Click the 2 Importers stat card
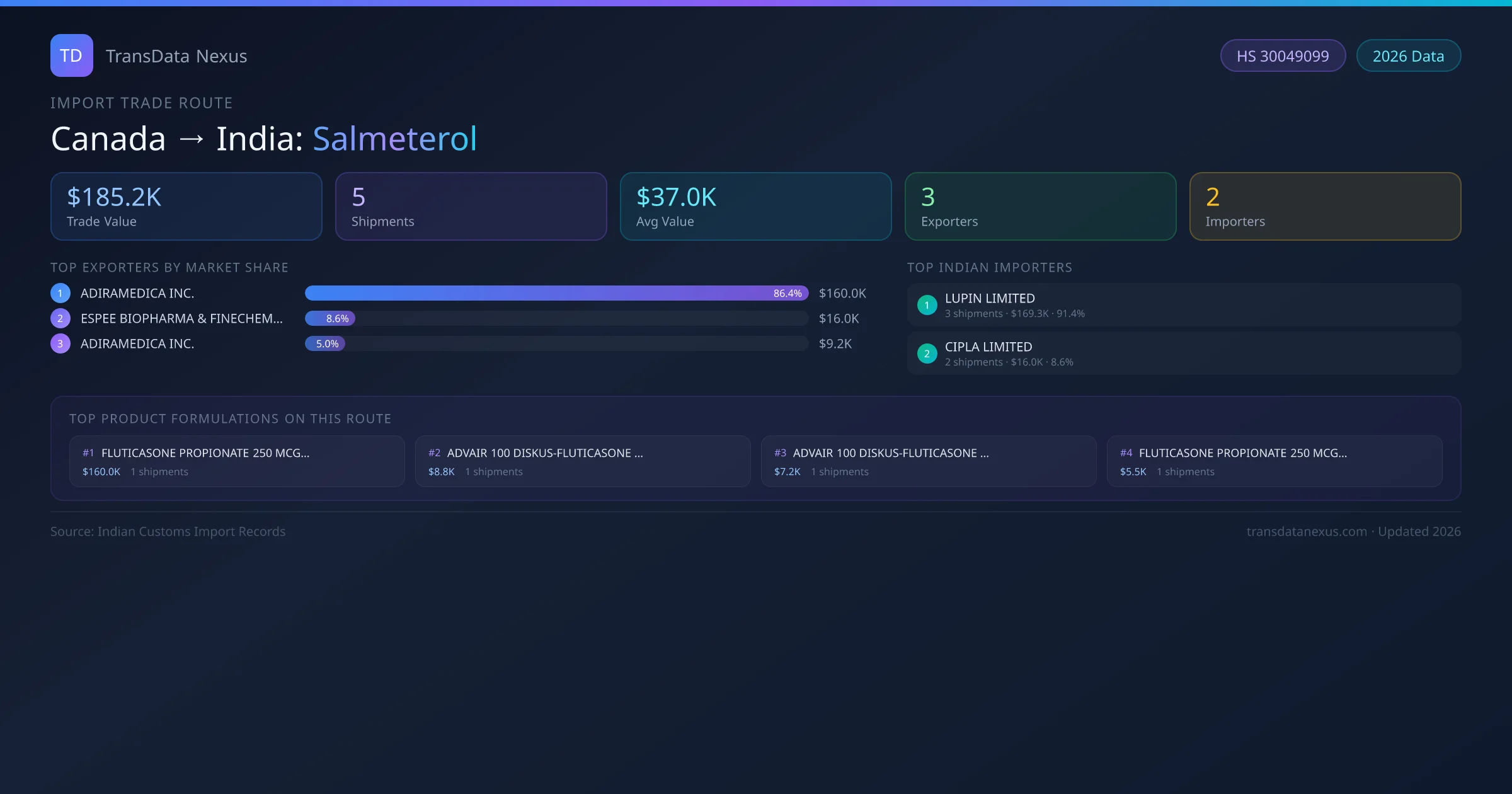Image resolution: width=1512 pixels, height=794 pixels. click(1325, 207)
